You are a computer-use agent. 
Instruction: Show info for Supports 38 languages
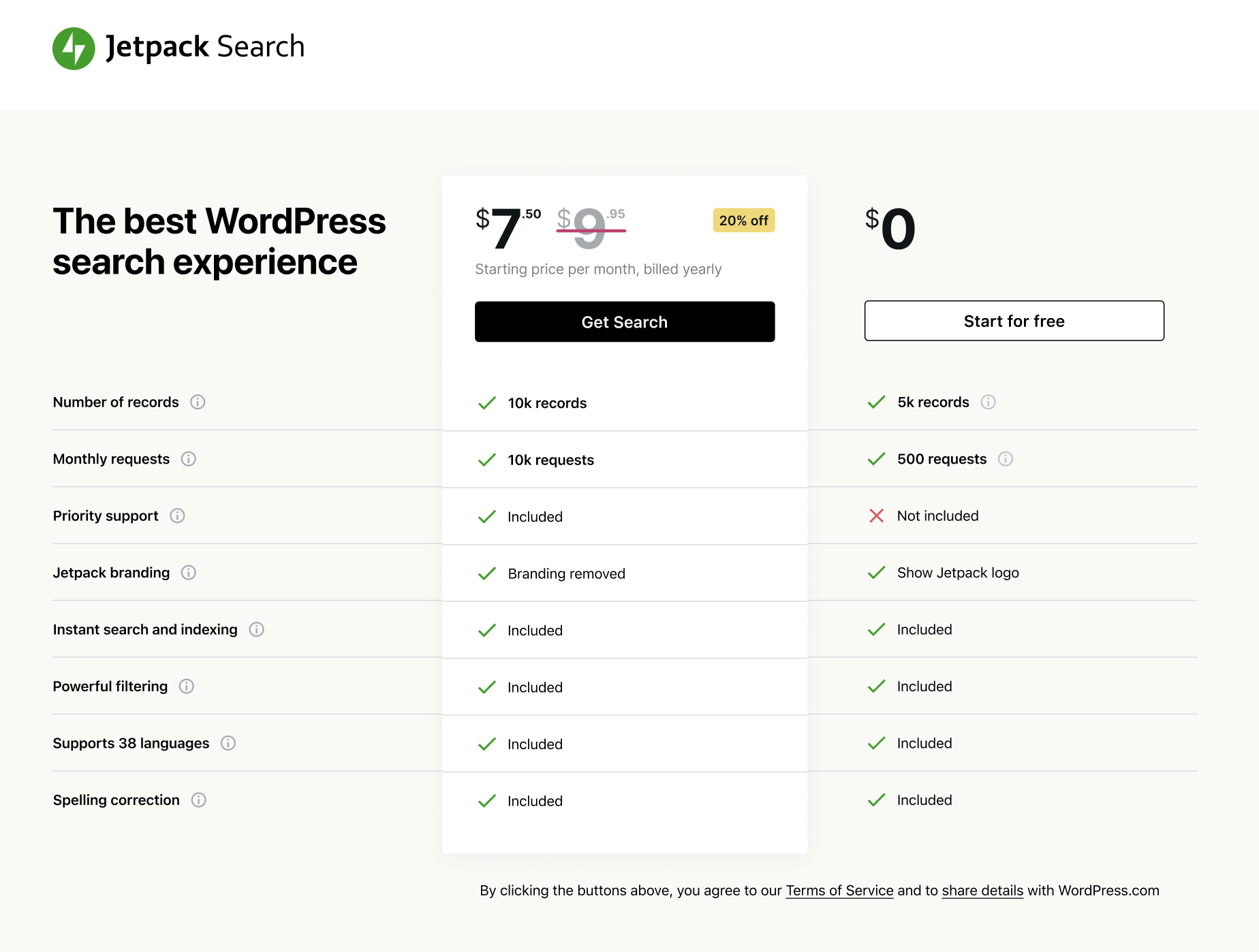(228, 743)
